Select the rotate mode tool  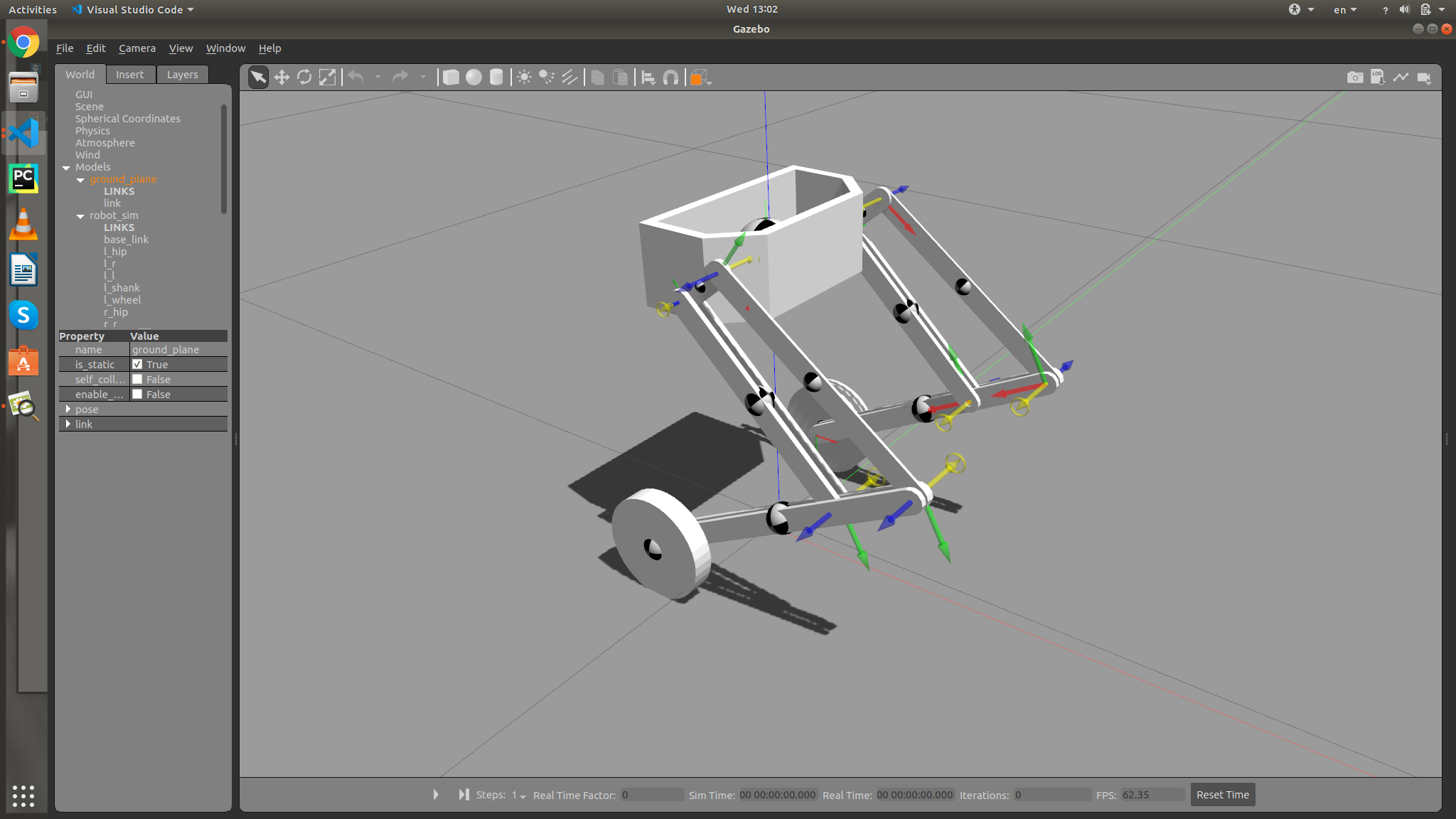click(x=304, y=77)
